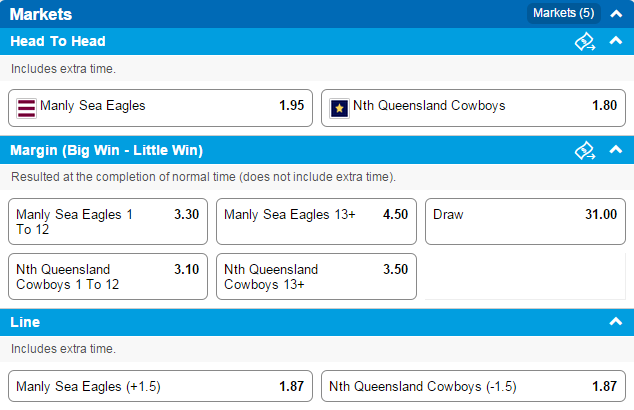Collapse the Head To Head section
634x410 pixels.
[x=616, y=40]
